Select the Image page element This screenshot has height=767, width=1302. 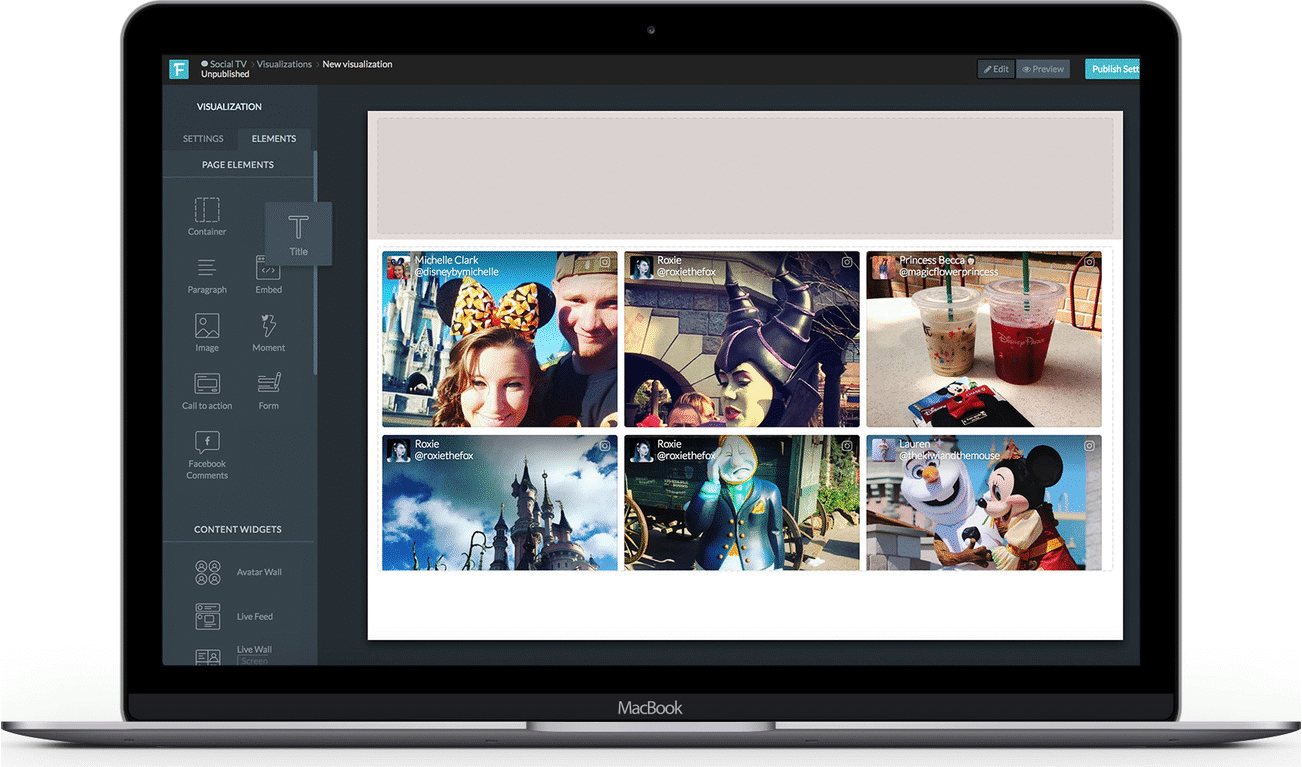[x=207, y=333]
